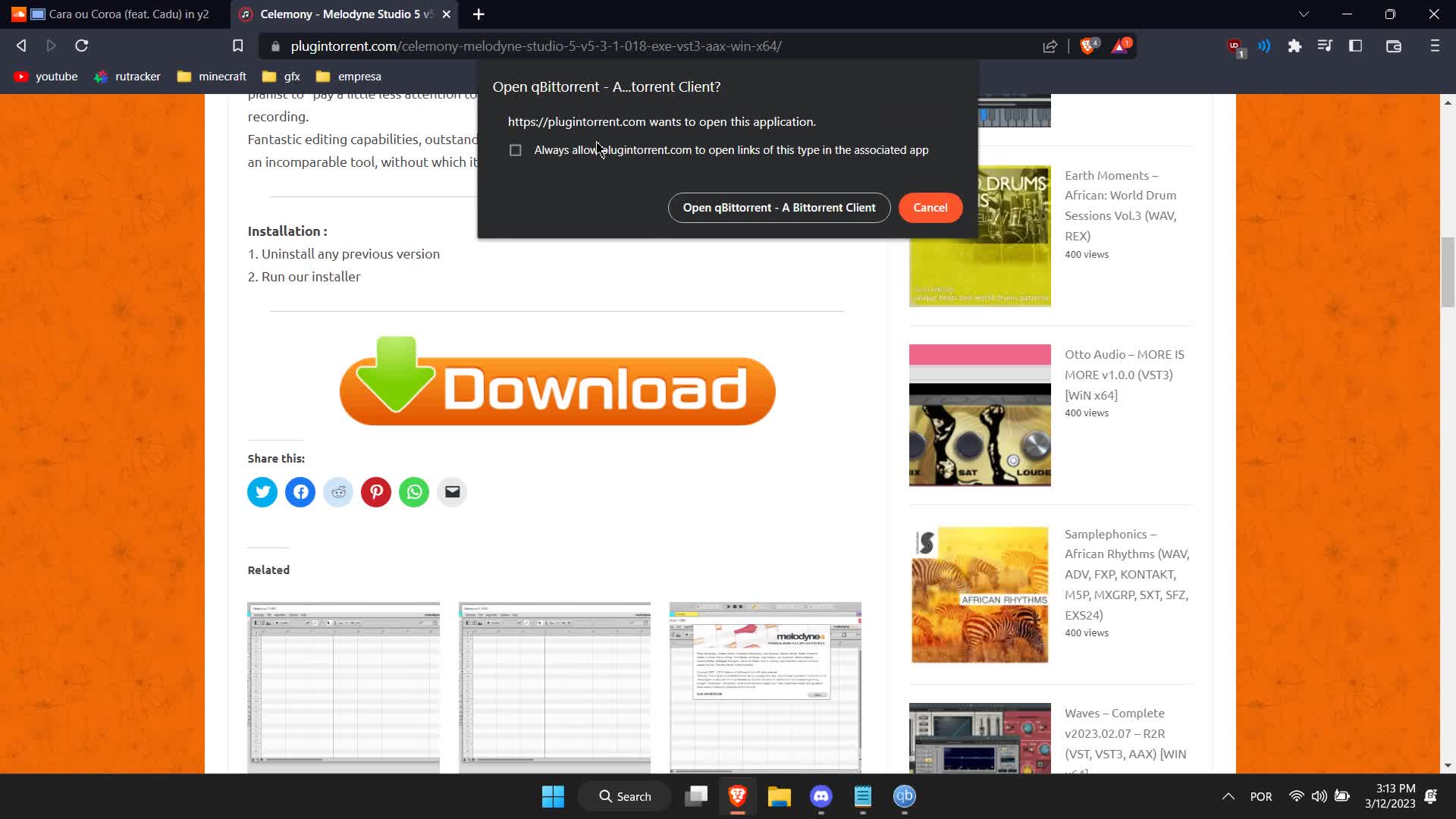The image size is (1456, 819).
Task: Click the Brave Wallet icon
Action: (1393, 46)
